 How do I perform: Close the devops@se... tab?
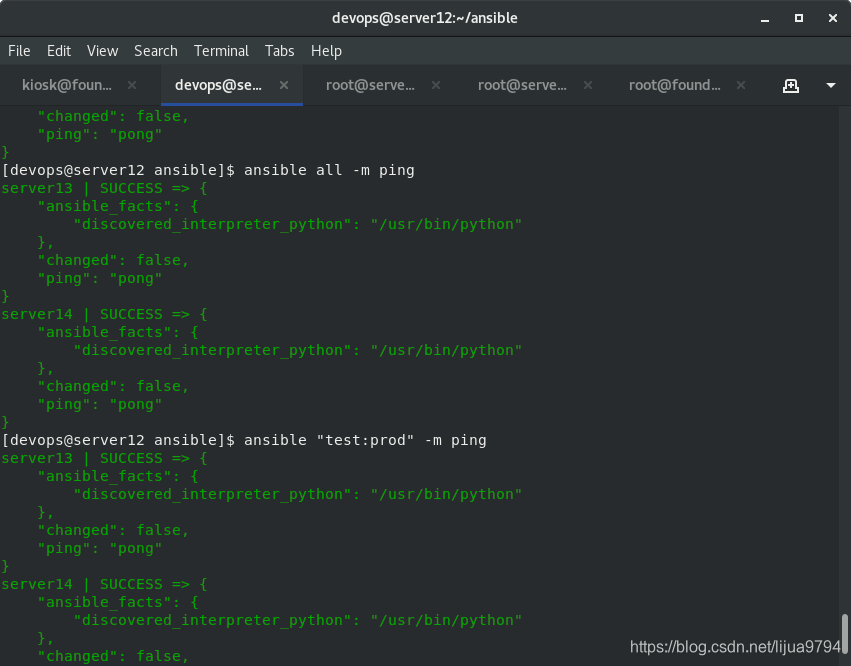point(284,85)
